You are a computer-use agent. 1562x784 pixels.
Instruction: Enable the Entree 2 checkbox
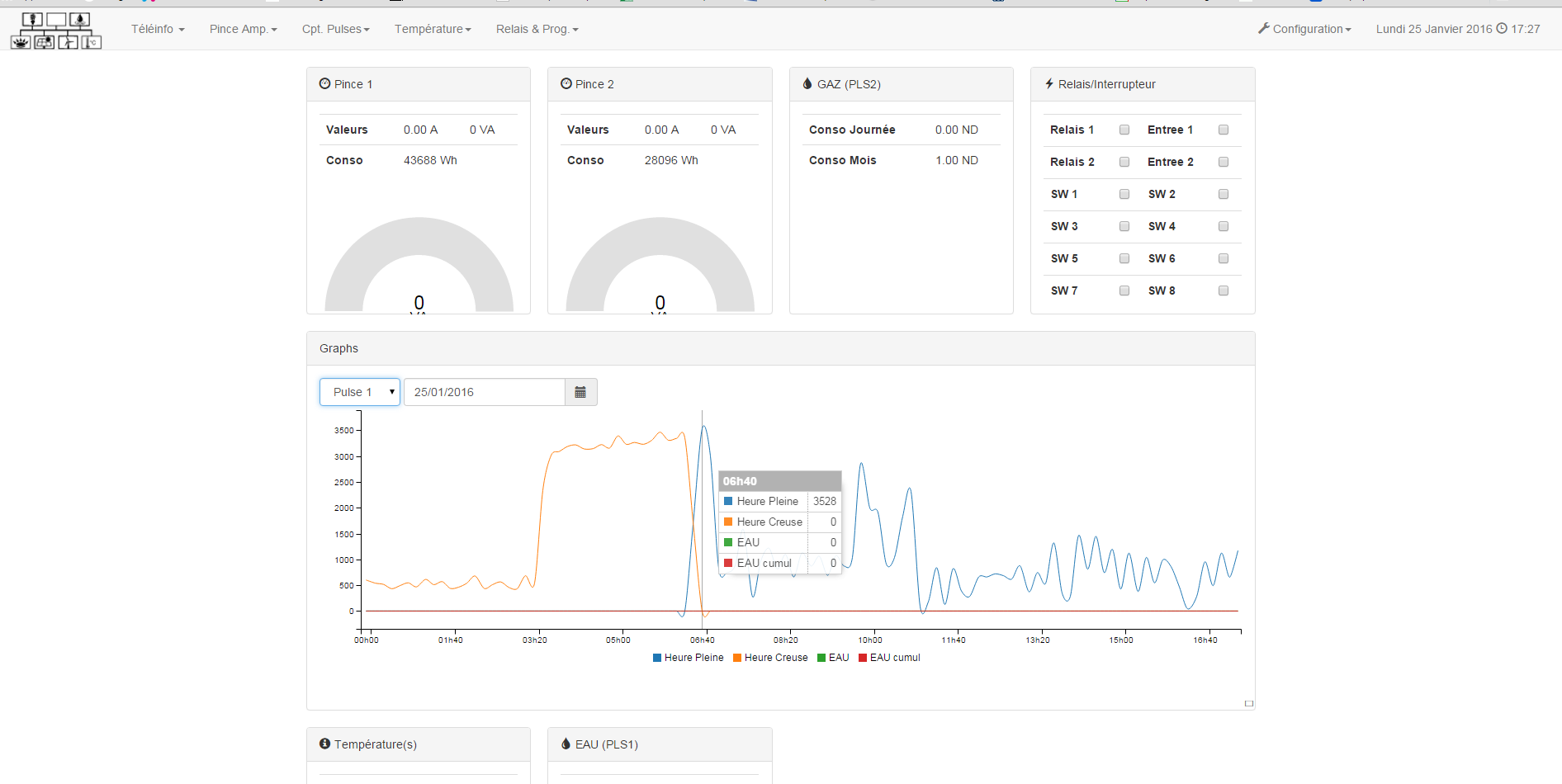[1223, 162]
